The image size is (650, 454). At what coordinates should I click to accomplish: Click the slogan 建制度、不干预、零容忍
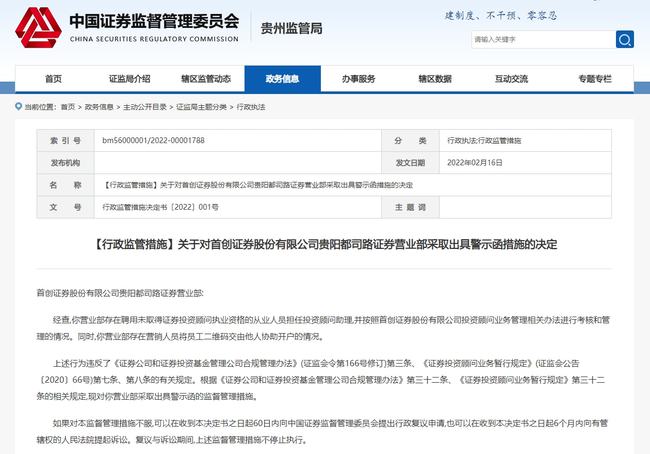click(501, 15)
